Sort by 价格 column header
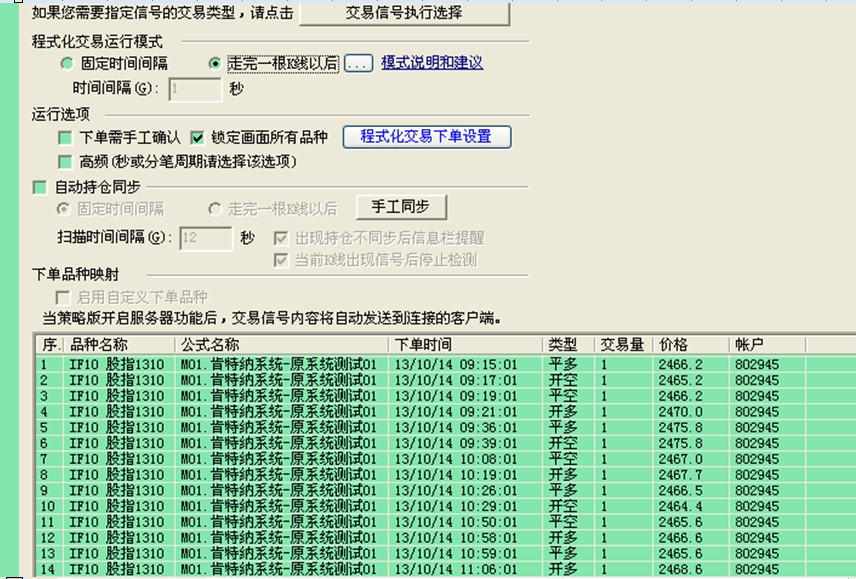The width and height of the screenshot is (856, 579). coord(691,345)
